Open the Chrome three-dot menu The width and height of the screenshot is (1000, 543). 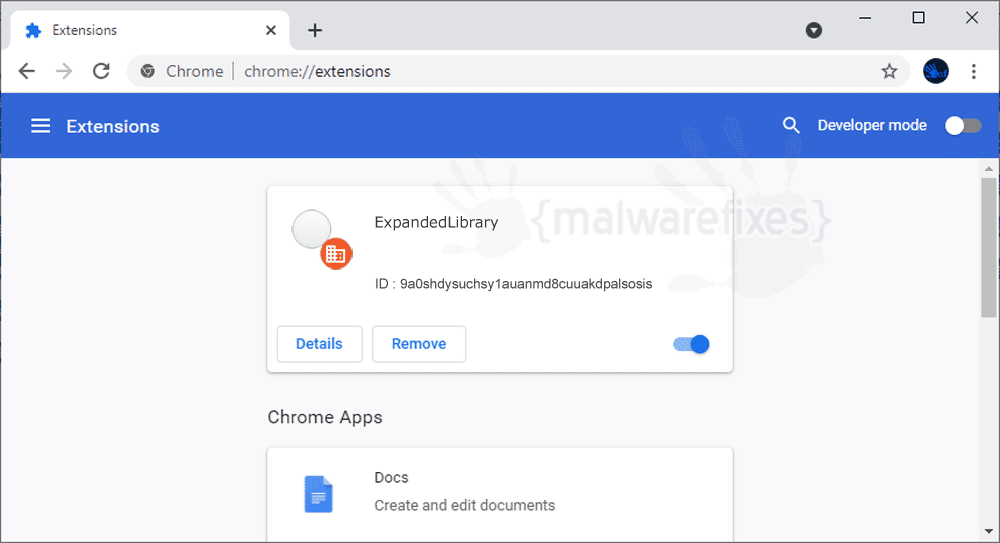click(x=973, y=71)
